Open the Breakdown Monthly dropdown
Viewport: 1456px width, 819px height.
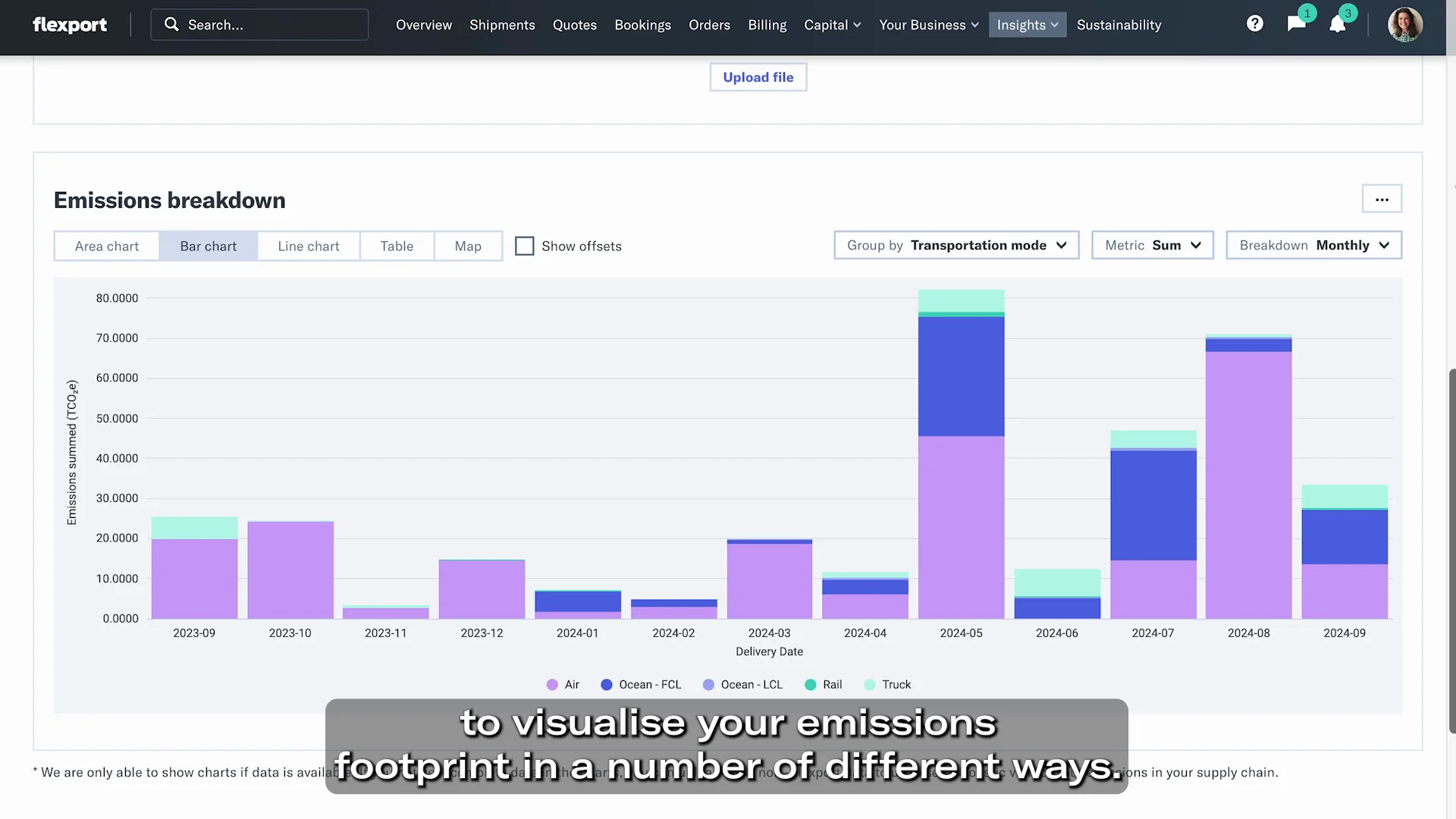tap(1313, 245)
